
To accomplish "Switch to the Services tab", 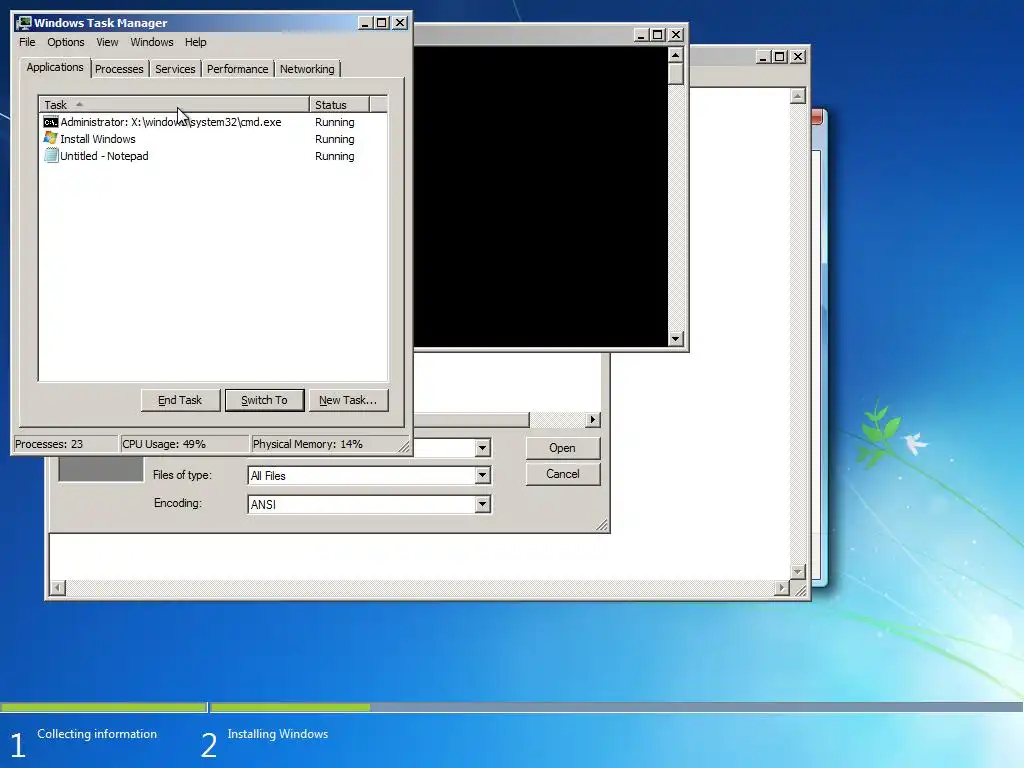I will (x=175, y=69).
